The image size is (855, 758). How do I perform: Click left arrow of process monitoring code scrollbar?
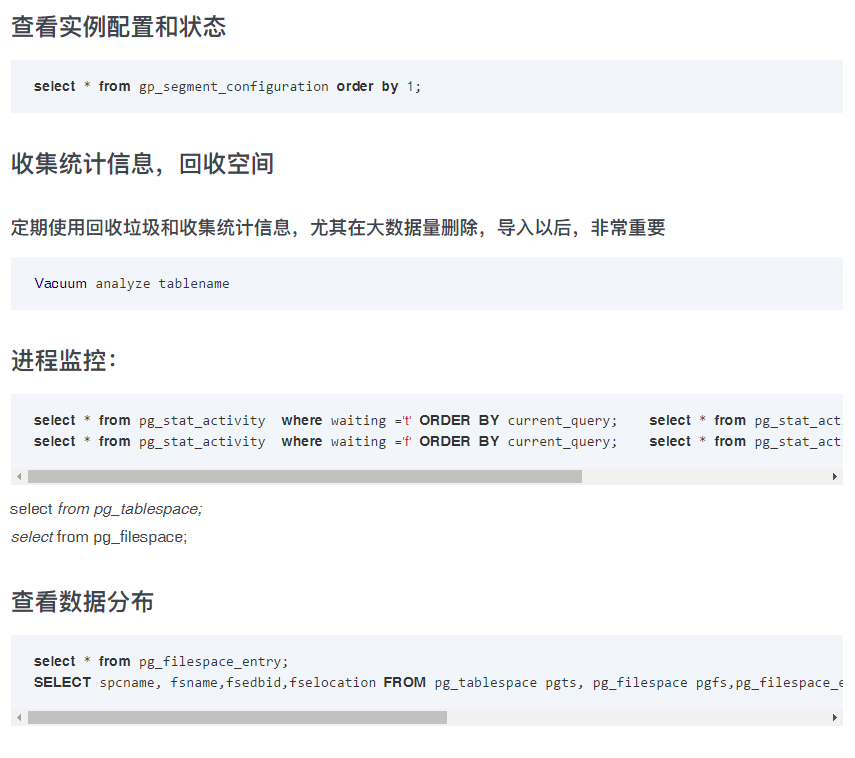19,477
